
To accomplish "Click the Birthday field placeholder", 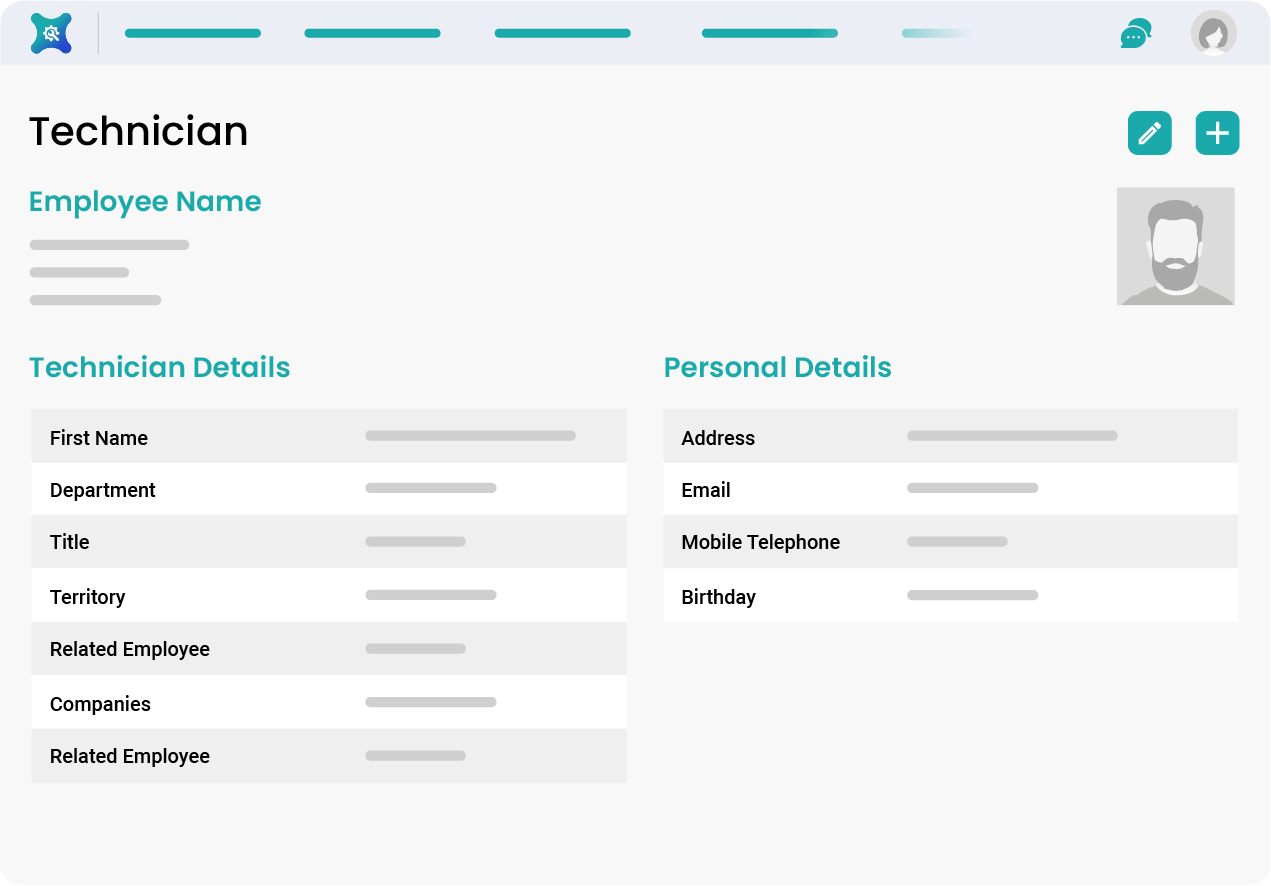I will (972, 594).
